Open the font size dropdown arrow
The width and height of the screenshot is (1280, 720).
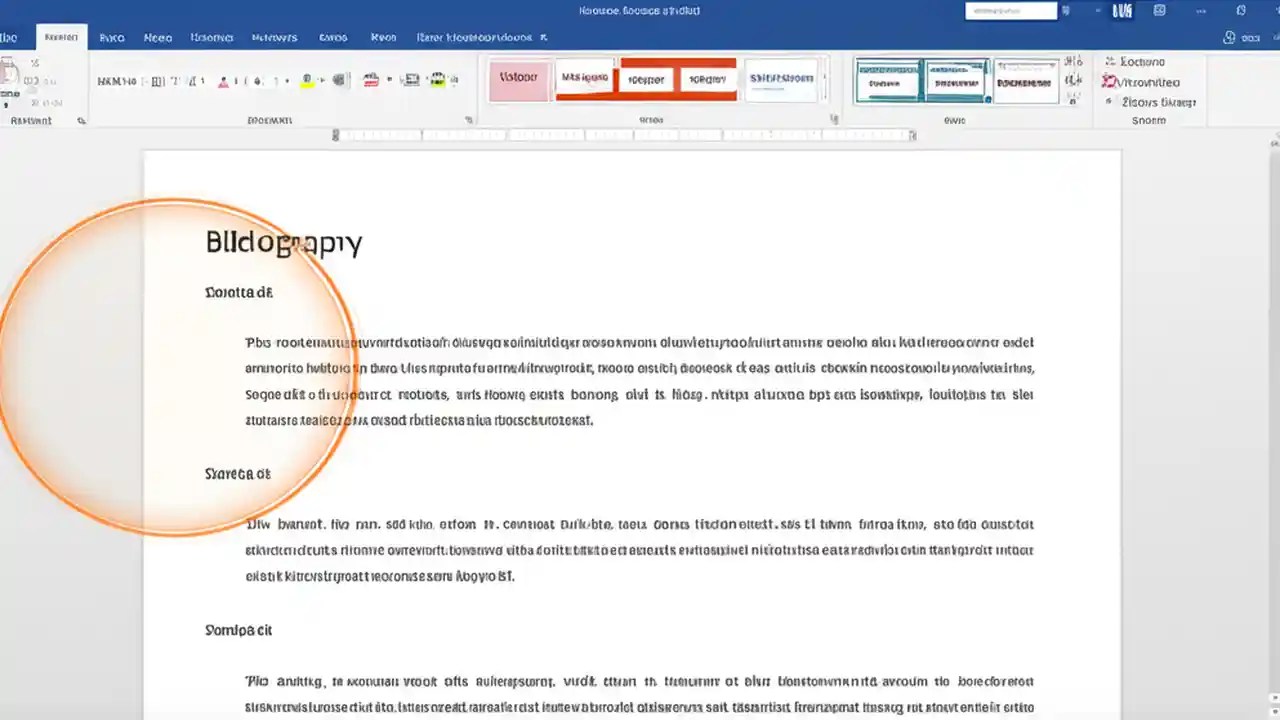[148, 81]
